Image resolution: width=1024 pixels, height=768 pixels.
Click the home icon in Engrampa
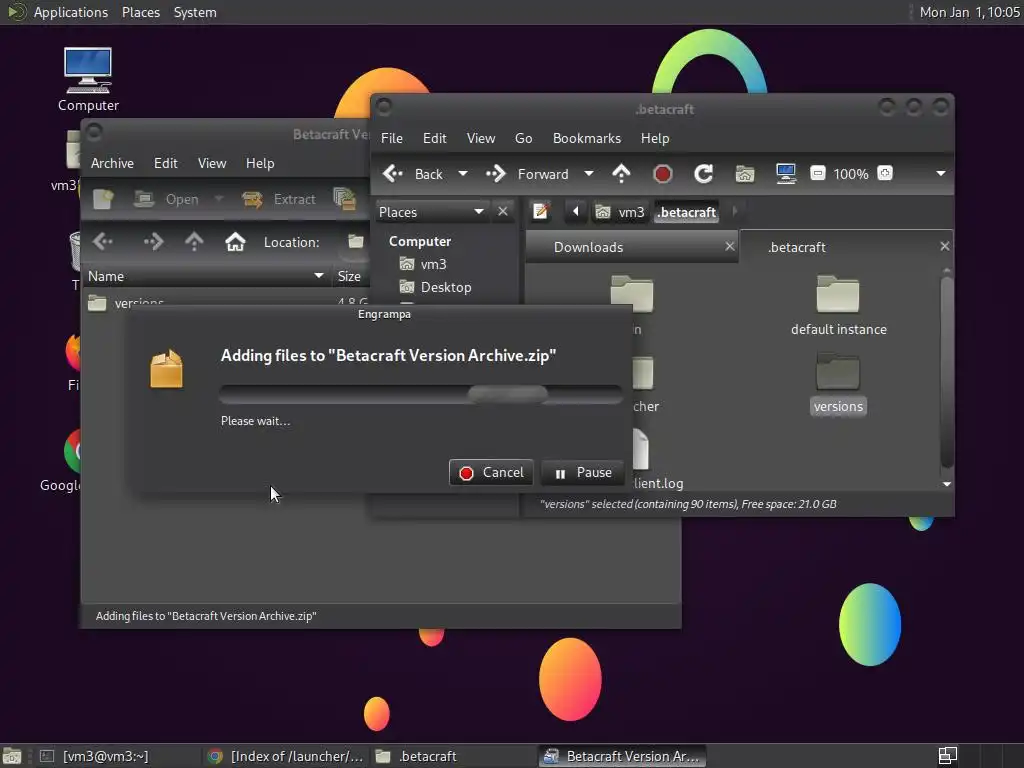pos(235,242)
